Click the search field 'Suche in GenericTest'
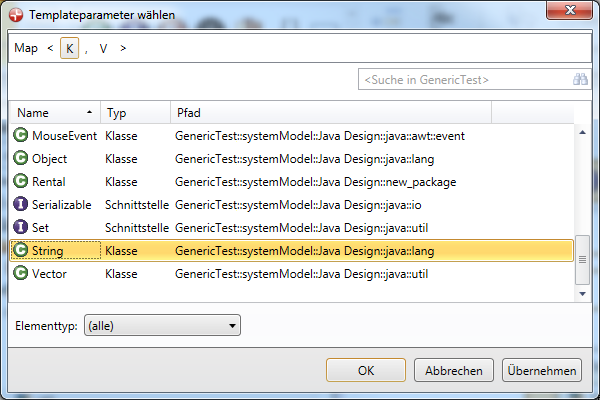The width and height of the screenshot is (600, 400). (x=463, y=79)
